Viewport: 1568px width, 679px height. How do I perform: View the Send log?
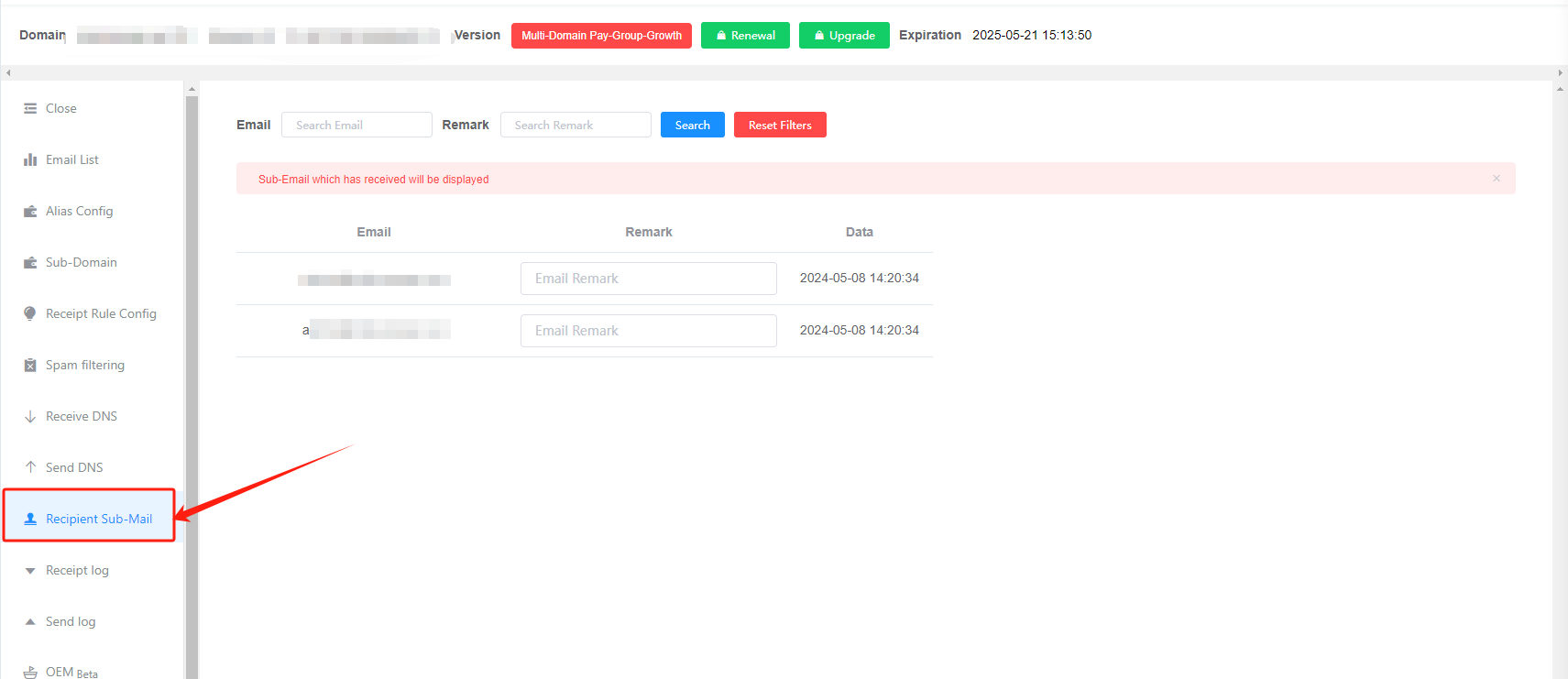[71, 621]
